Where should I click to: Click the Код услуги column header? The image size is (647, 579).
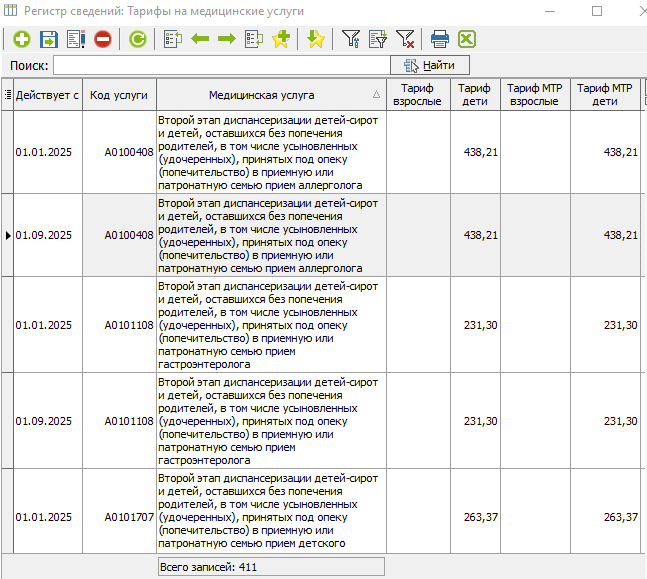(119, 95)
